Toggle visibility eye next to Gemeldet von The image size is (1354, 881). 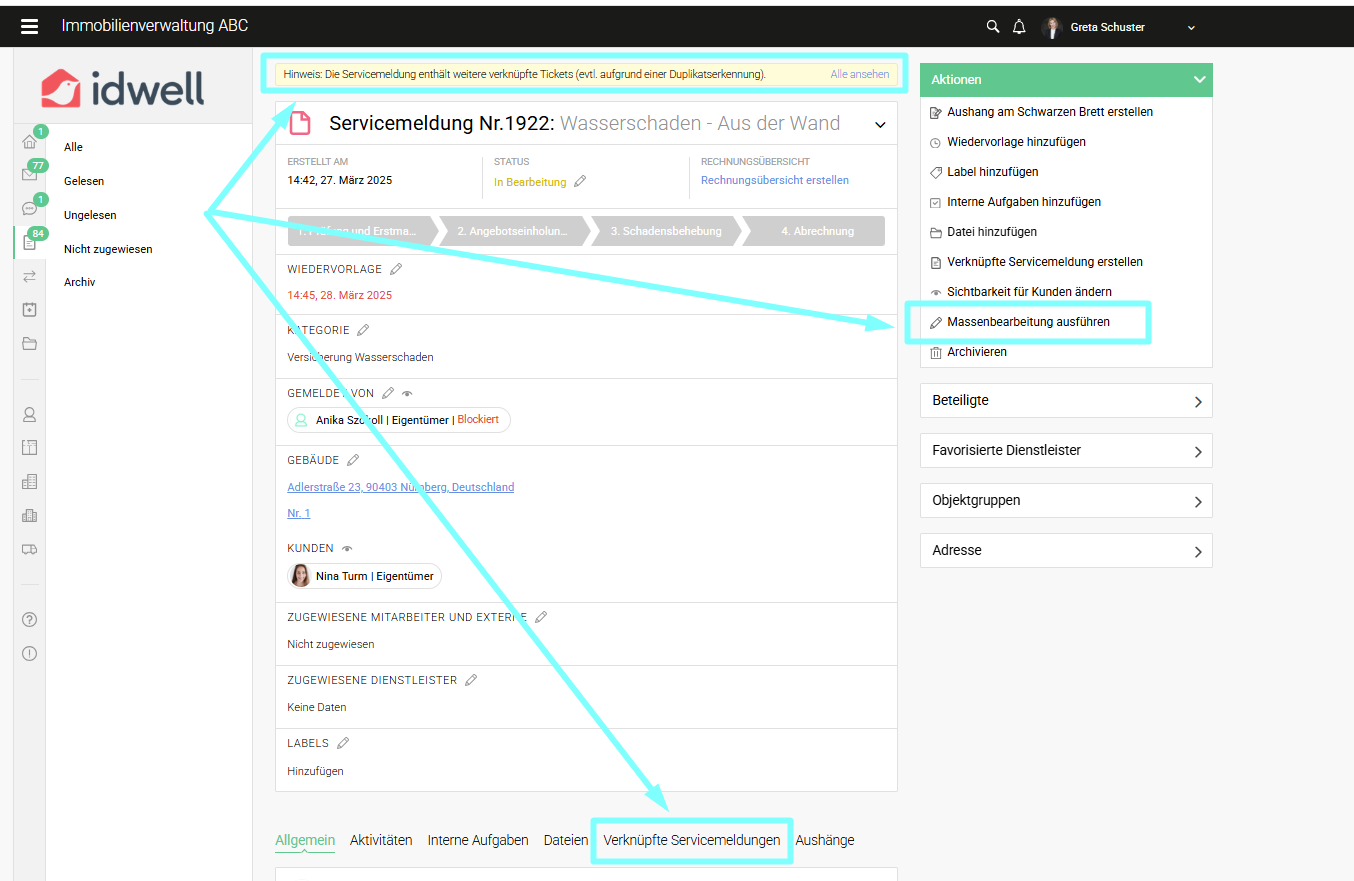click(407, 394)
